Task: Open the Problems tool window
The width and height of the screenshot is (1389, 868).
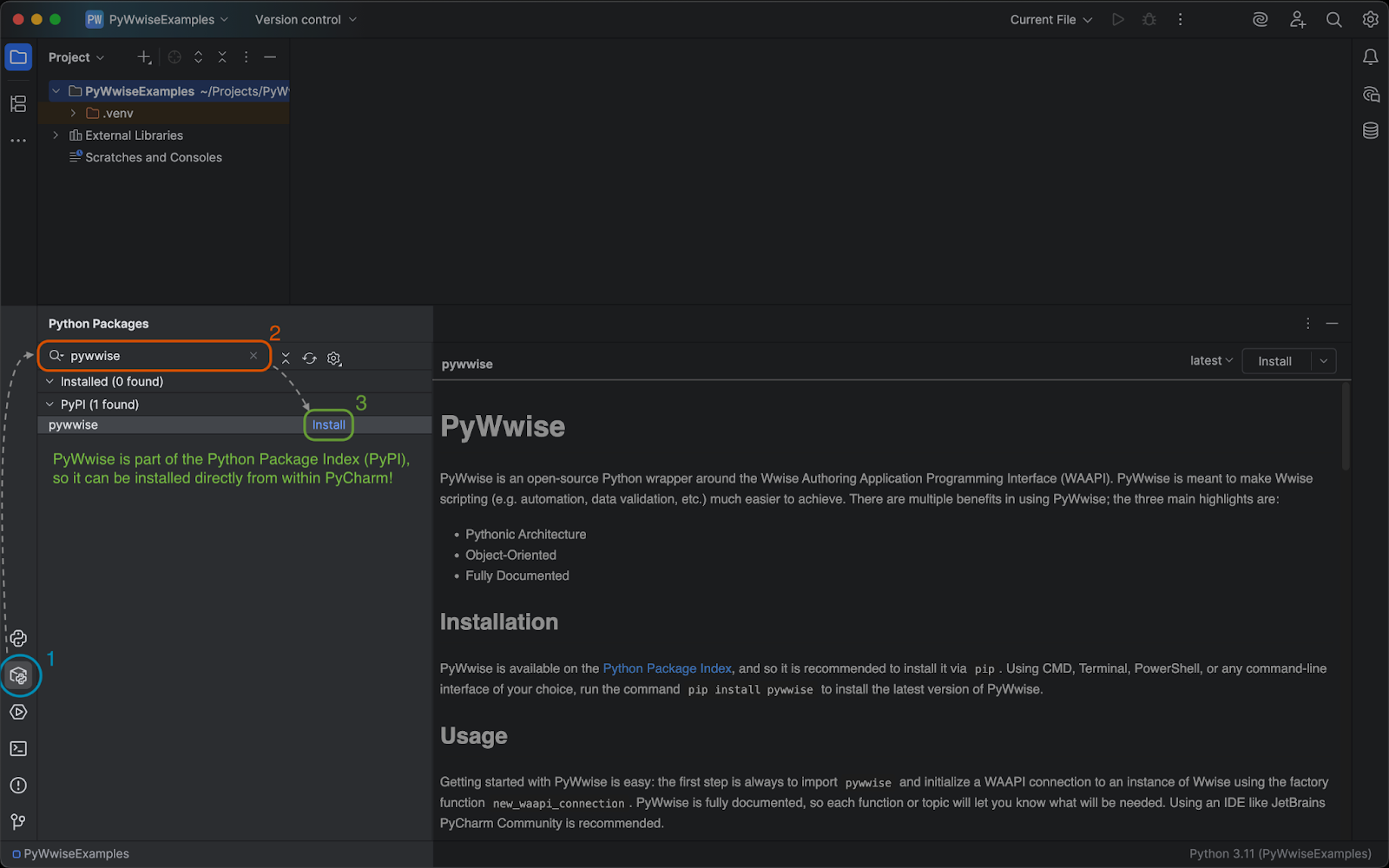Action: tap(18, 786)
